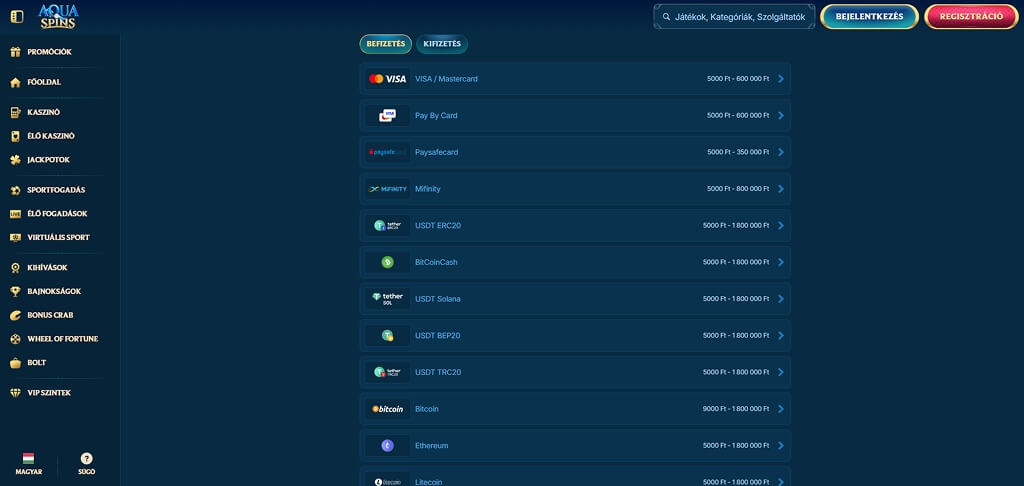
Task: Click the Bitcoin logo
Action: point(387,409)
